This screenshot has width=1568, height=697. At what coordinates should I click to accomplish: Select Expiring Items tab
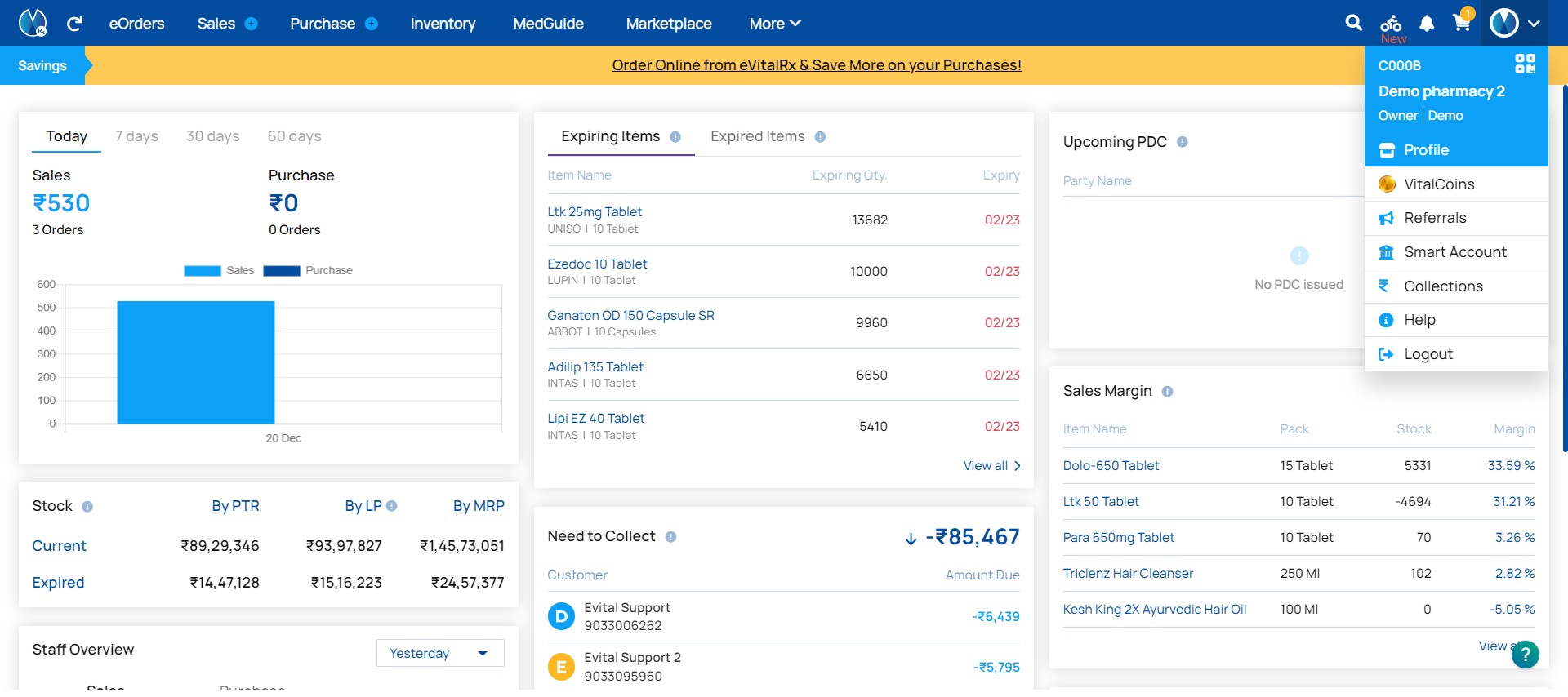point(610,136)
